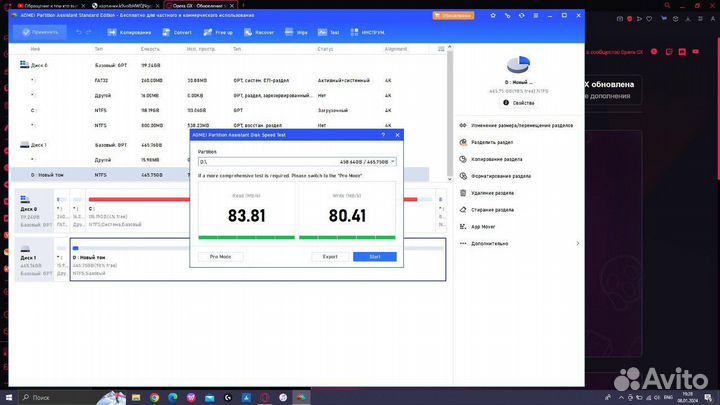Screen dimensions: 720x405
Task: Click the help question mark in Speed Test dialog
Action: [x=383, y=135]
